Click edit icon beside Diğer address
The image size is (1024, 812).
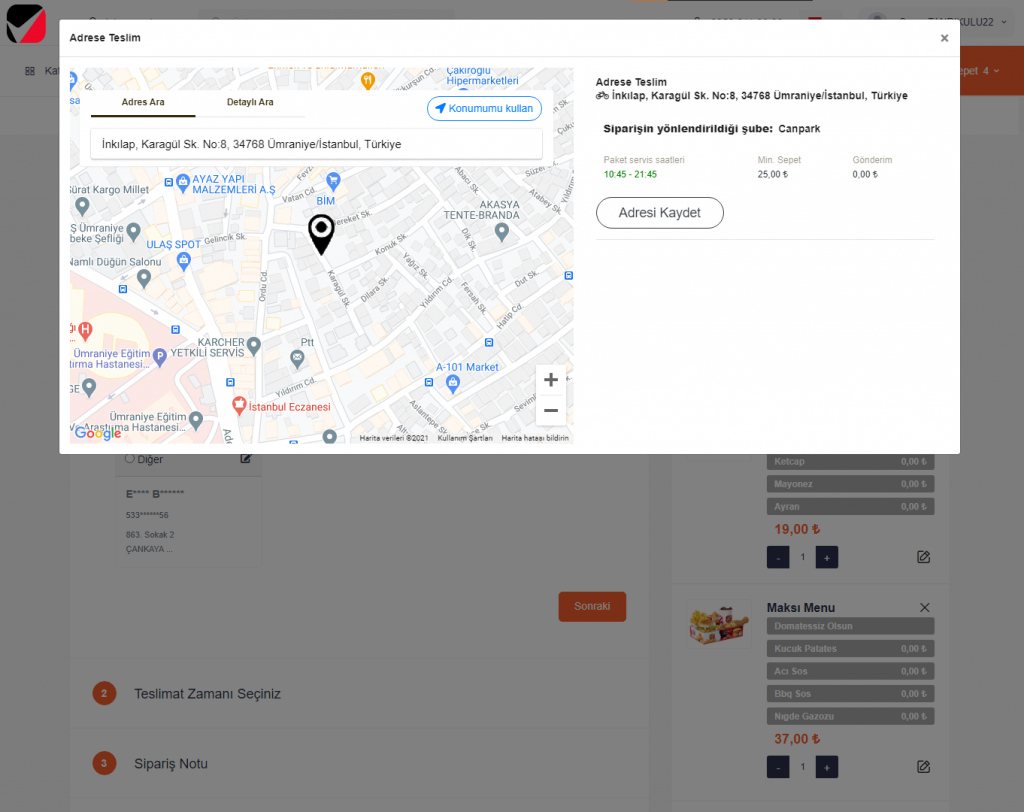tap(245, 459)
